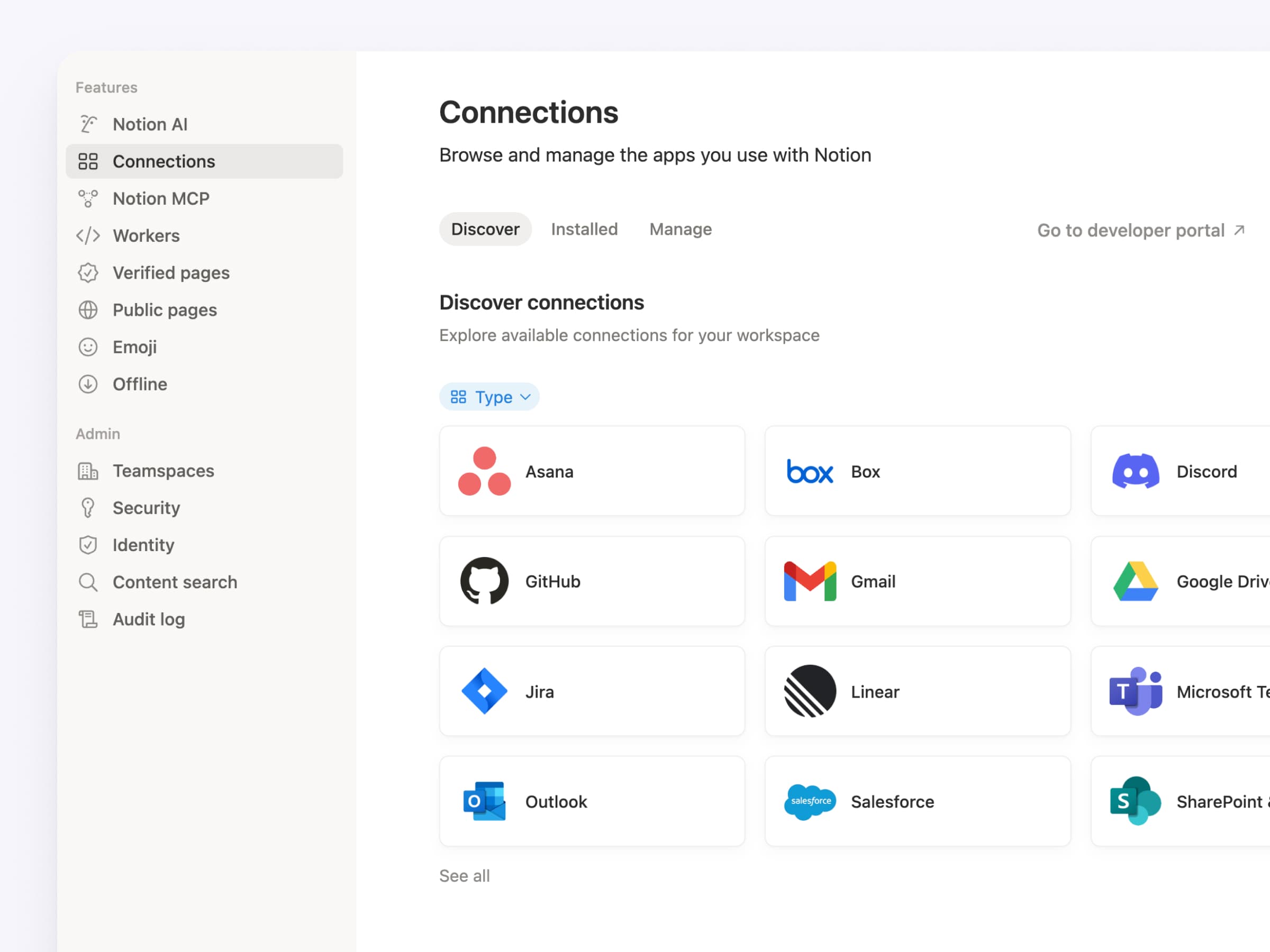This screenshot has height=952, width=1270.
Task: Open the Gmail connection card name
Action: 873,581
